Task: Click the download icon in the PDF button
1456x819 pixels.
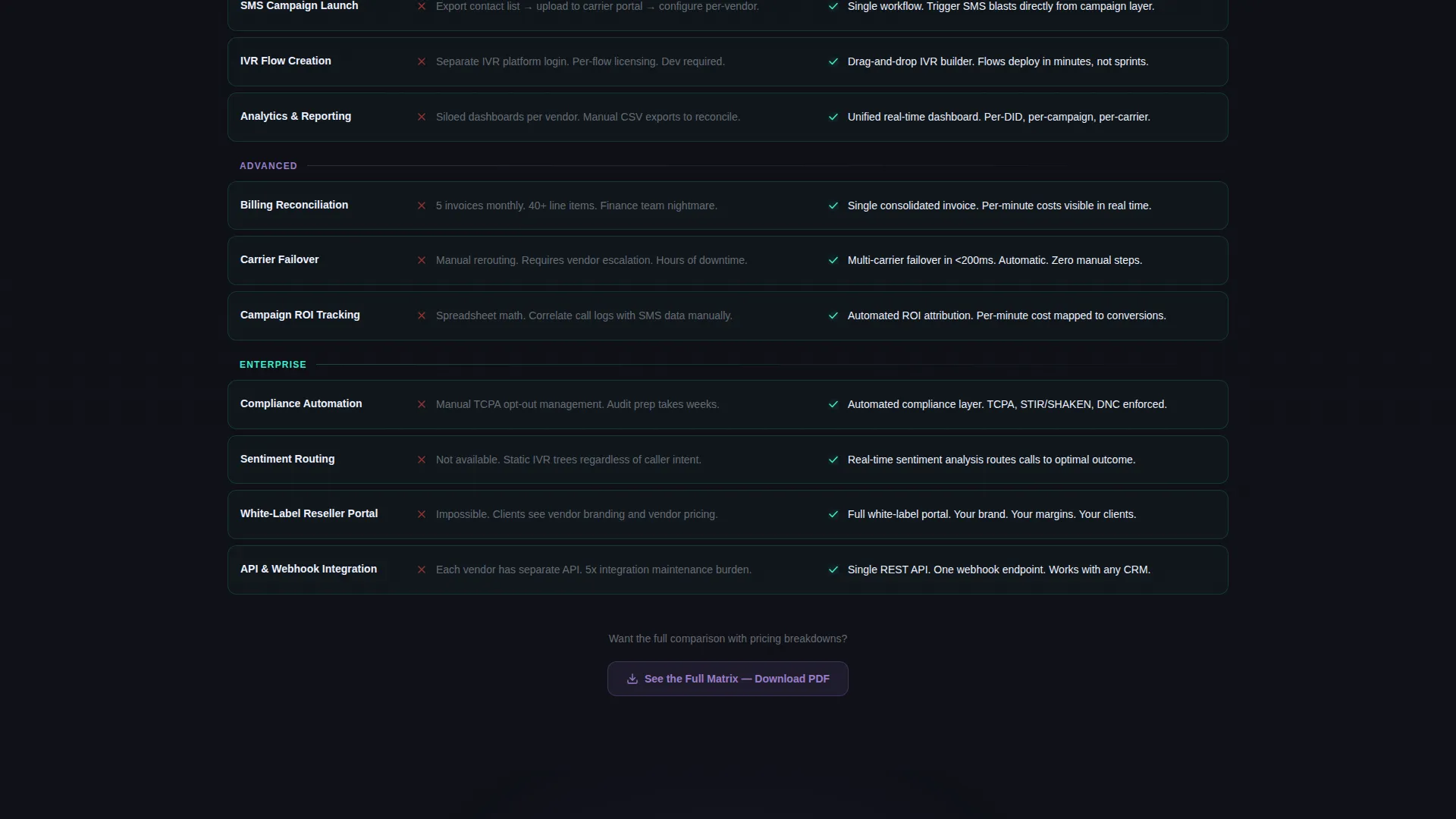Action: pos(632,679)
